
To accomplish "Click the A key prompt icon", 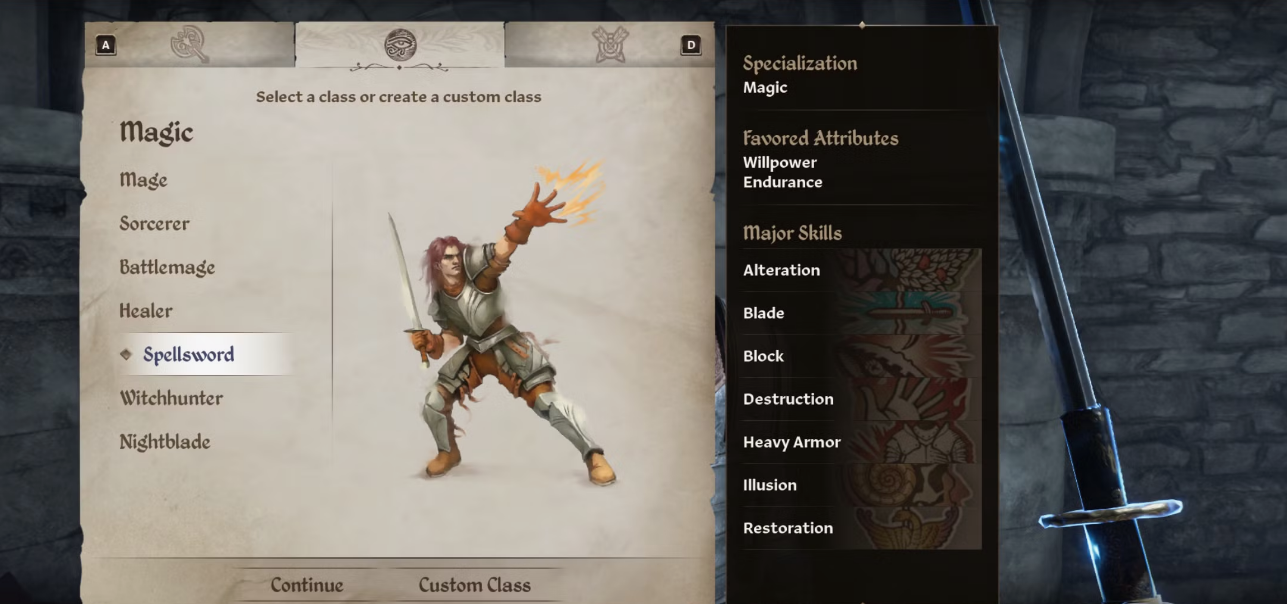I will pos(105,45).
